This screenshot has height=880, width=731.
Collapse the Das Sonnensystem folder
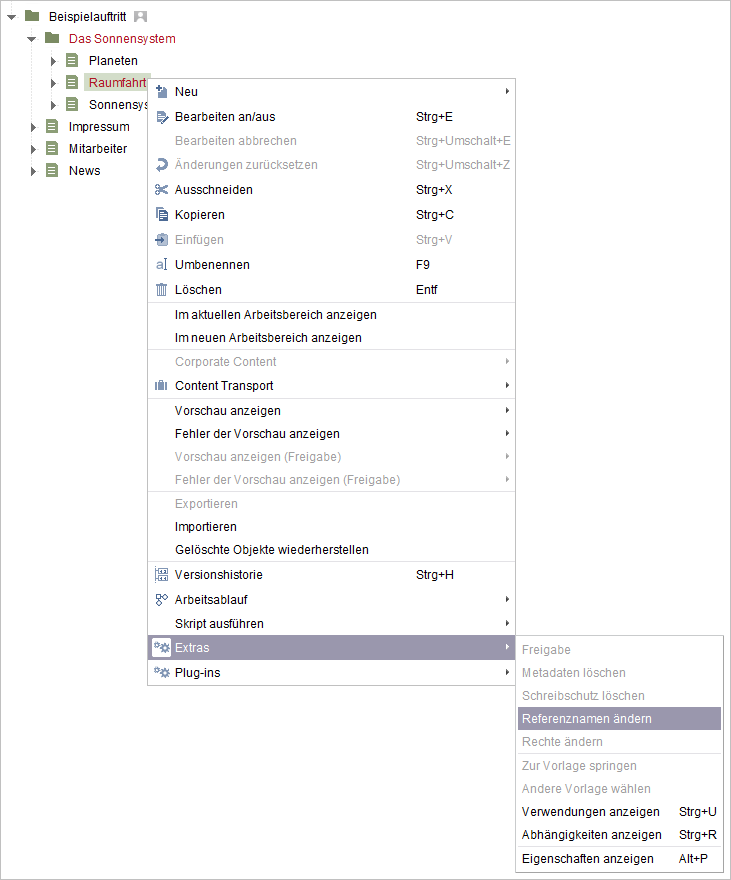pyautogui.click(x=32, y=39)
